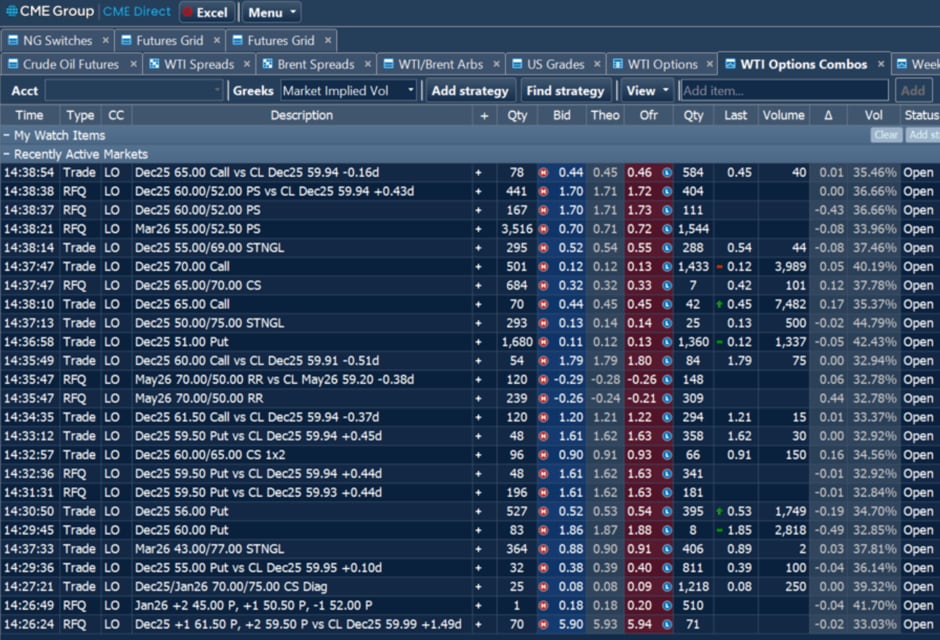Click description Dec25 65.00/70.00 CS
This screenshot has width=940, height=640.
[x=198, y=286]
